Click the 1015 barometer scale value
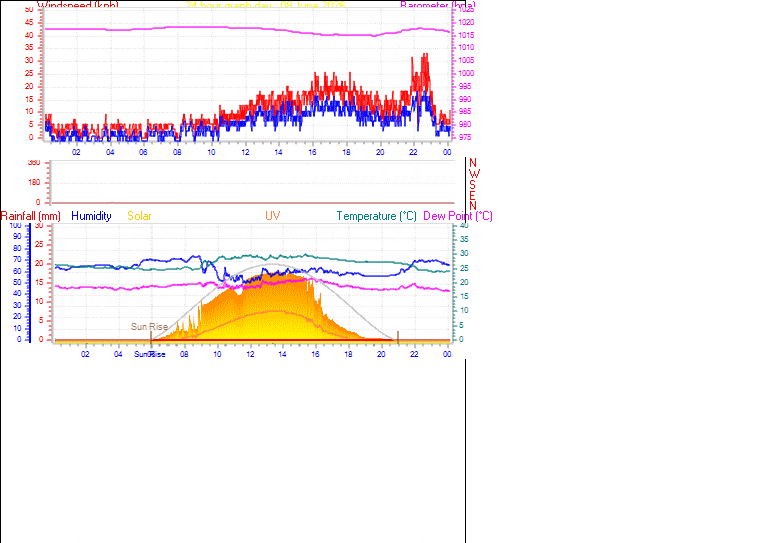Image resolution: width=761 pixels, height=543 pixels. 466,35
